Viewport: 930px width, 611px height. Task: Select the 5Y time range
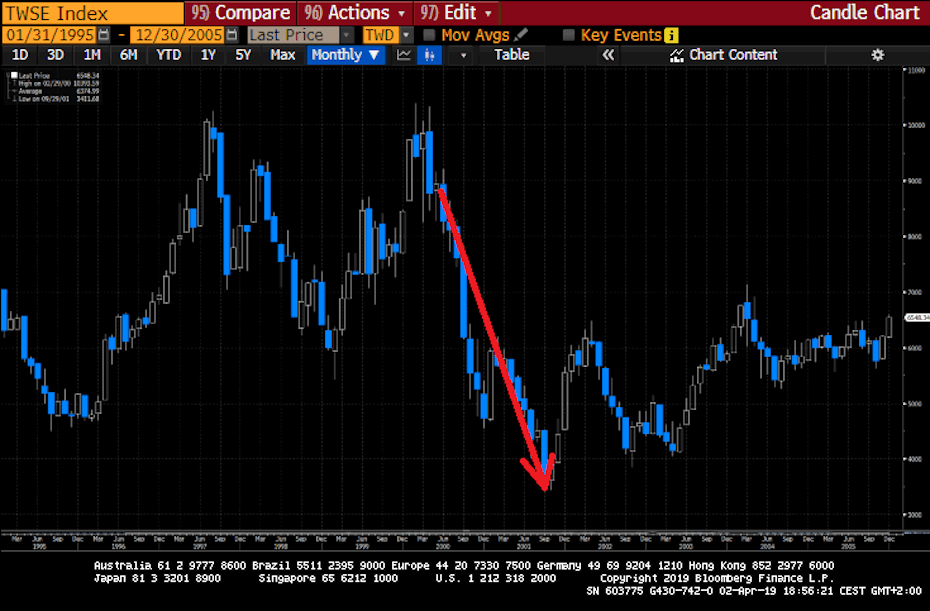tap(243, 55)
